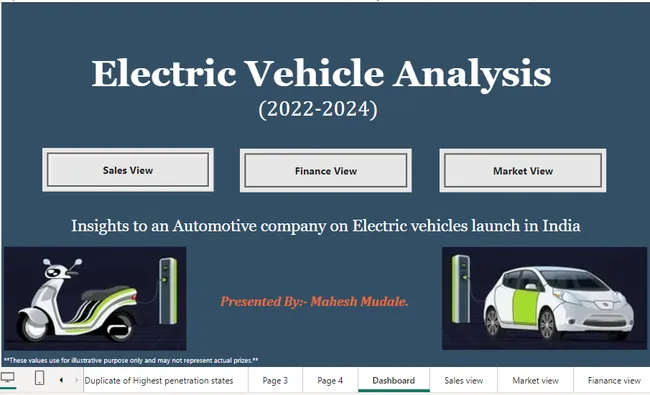Select the Dashboard tab
The image size is (650, 395).
[394, 380]
